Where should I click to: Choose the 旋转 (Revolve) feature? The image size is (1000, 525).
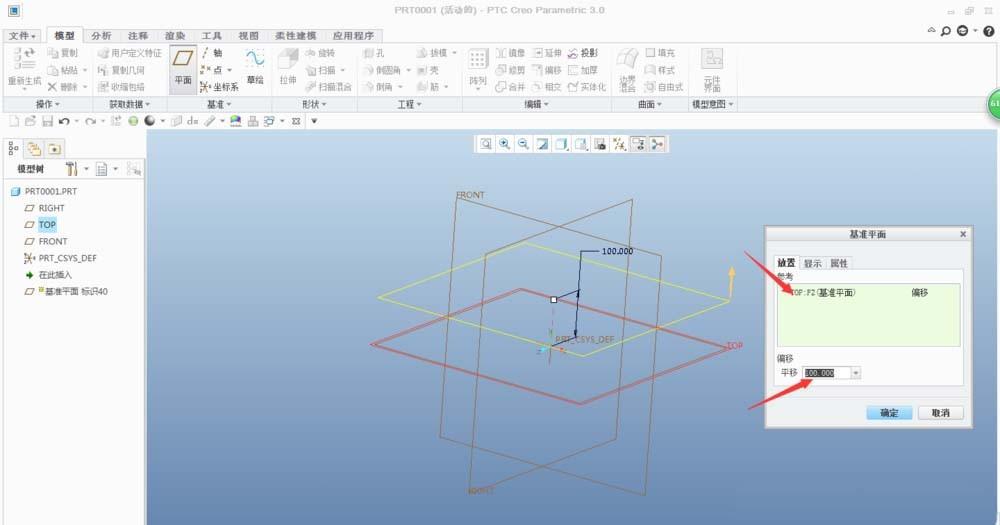click(320, 53)
